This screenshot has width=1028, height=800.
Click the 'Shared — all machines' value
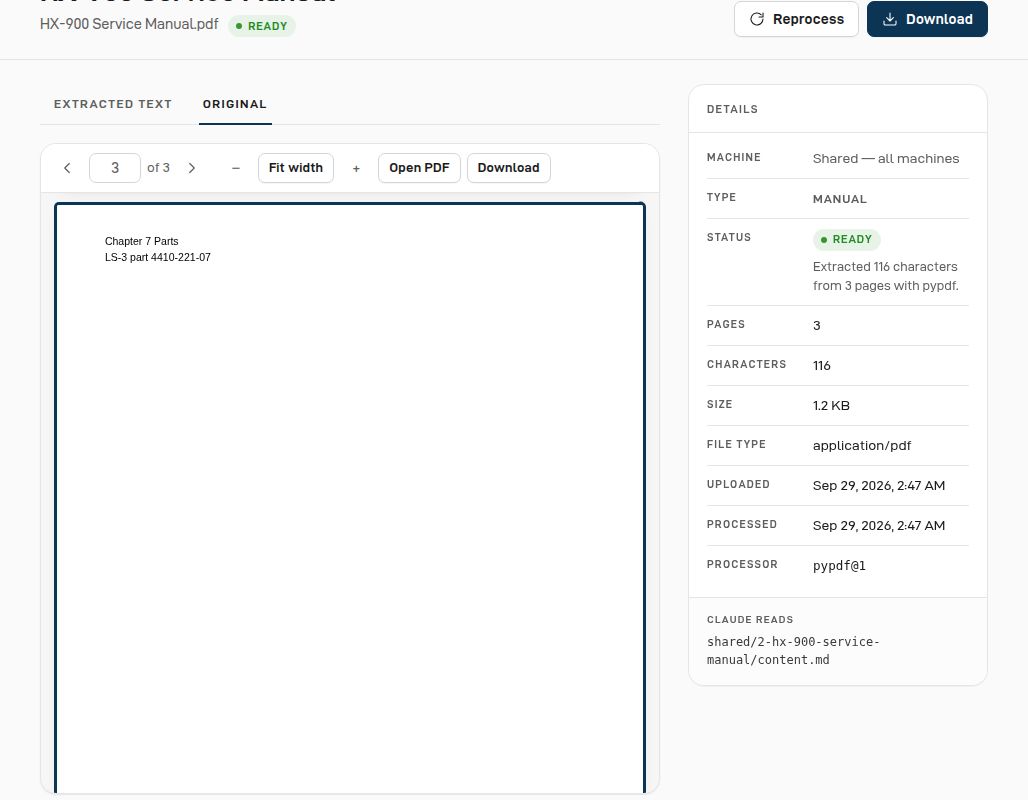(886, 159)
